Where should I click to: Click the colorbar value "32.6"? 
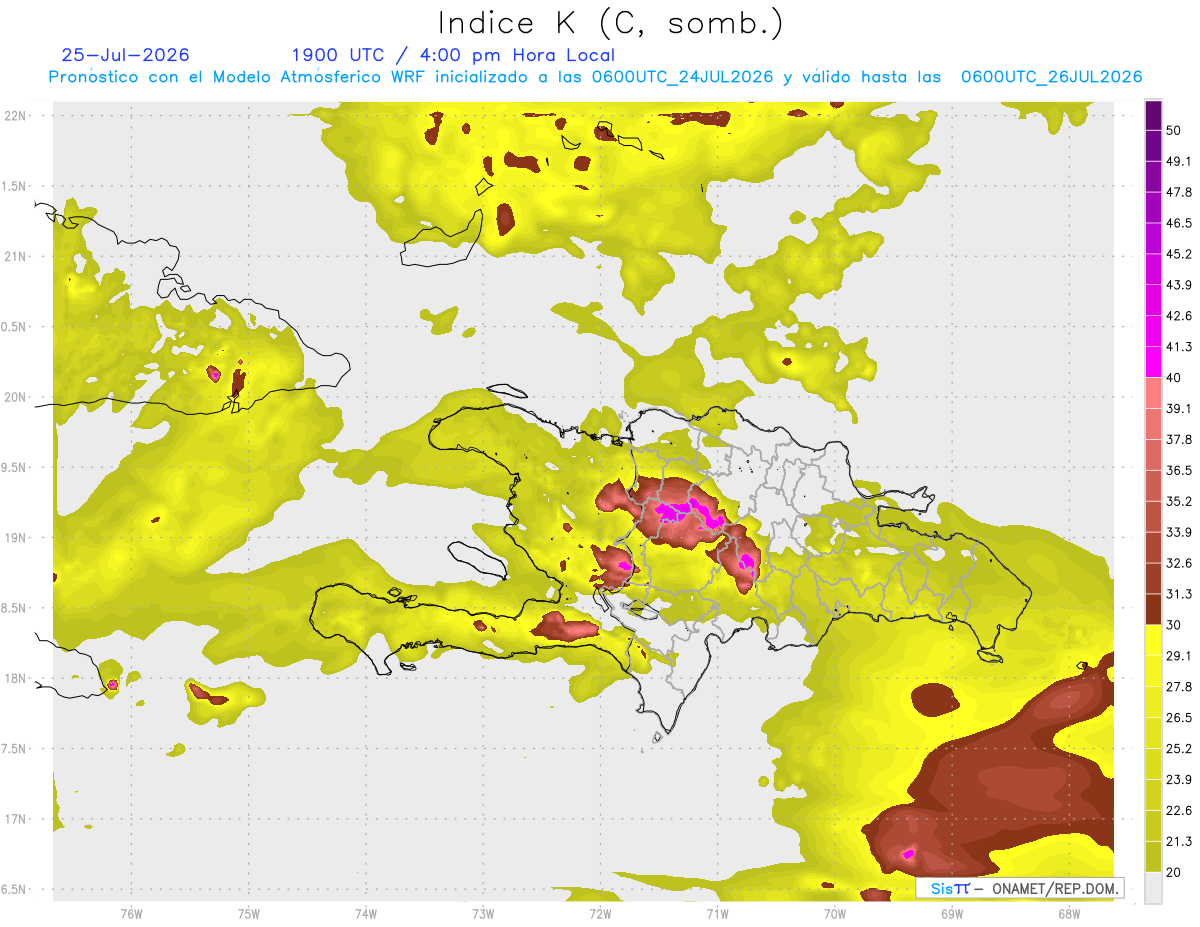[x=1180, y=563]
